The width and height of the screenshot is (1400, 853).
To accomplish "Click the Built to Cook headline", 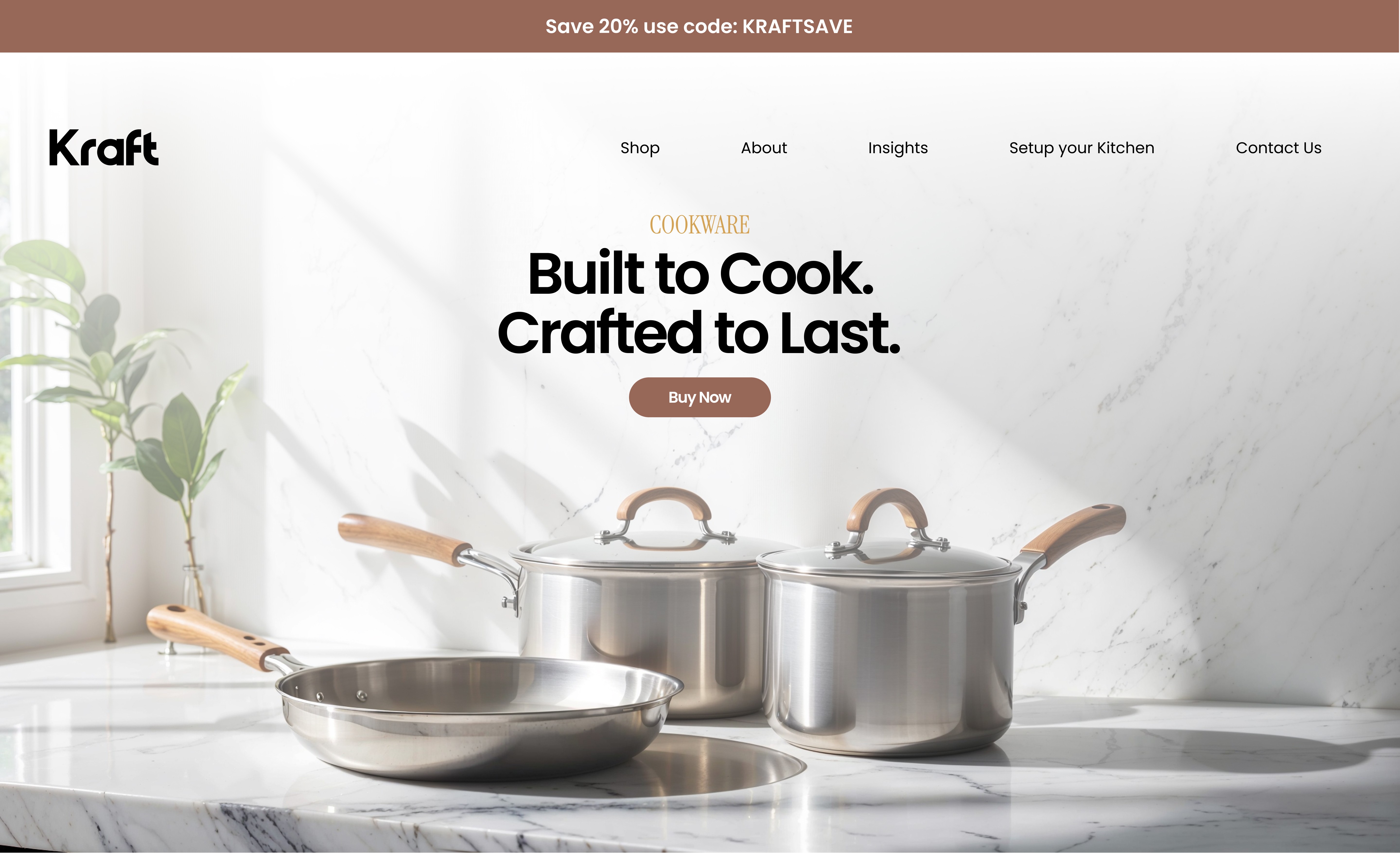I will point(700,274).
